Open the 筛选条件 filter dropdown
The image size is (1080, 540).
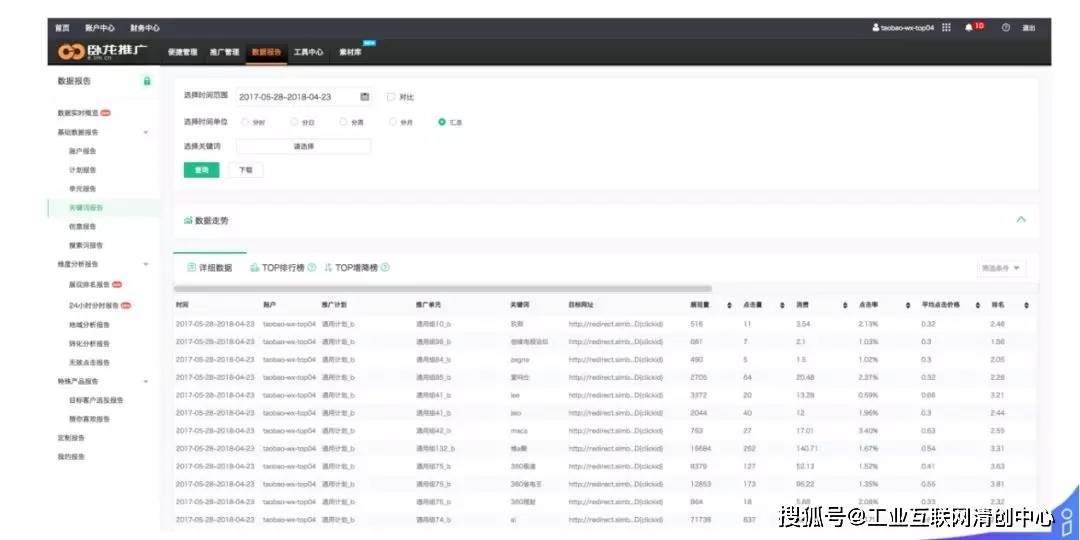pyautogui.click(x=1001, y=268)
